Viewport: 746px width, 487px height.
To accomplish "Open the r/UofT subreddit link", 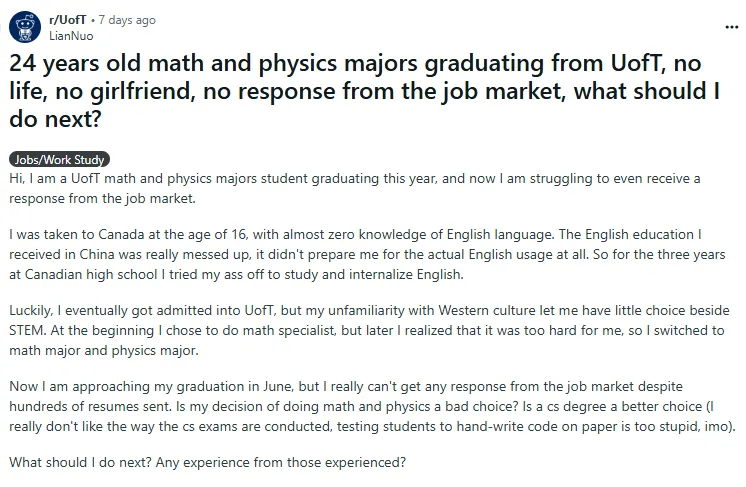I will point(66,20).
